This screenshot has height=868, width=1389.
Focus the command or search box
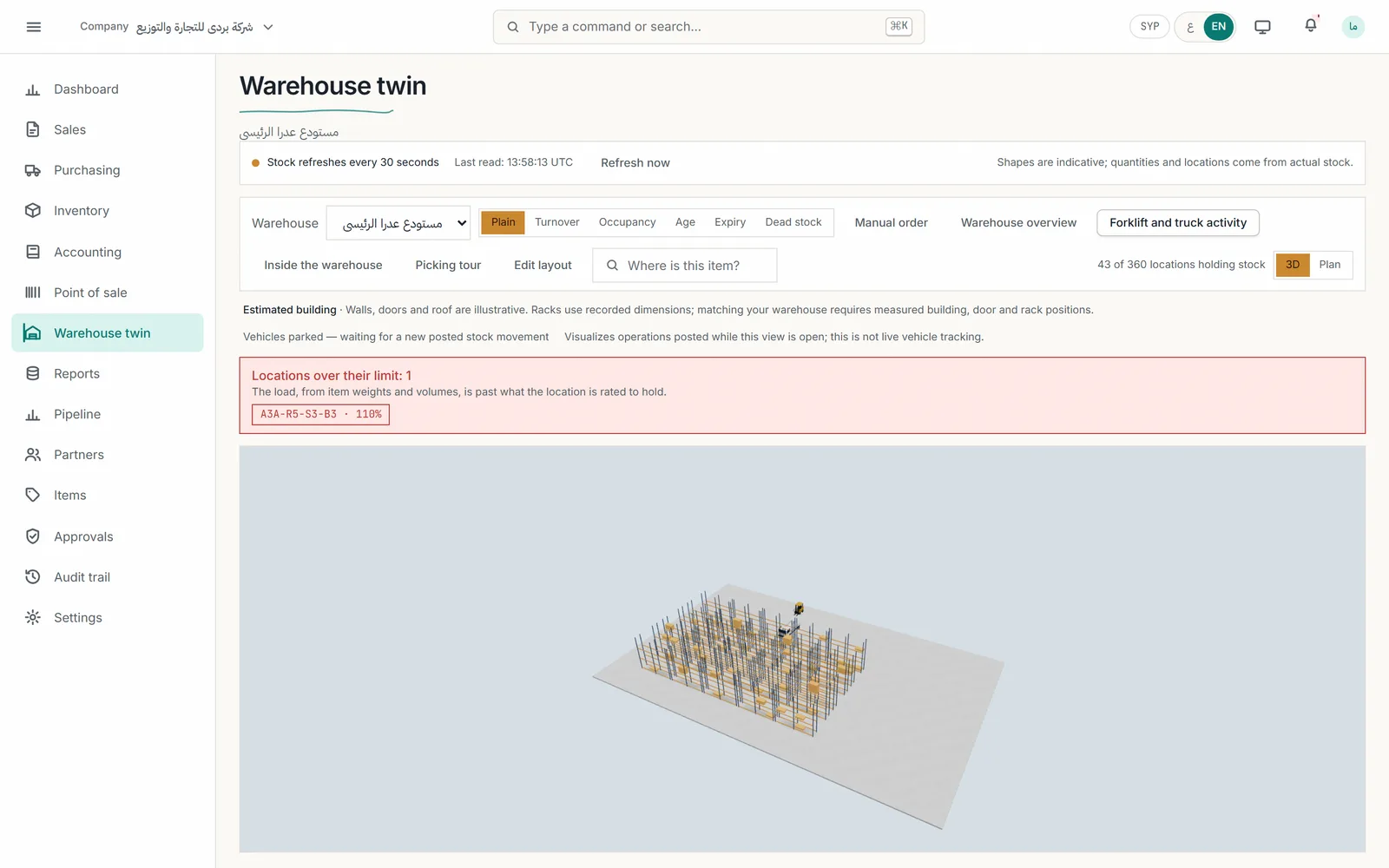tap(708, 27)
